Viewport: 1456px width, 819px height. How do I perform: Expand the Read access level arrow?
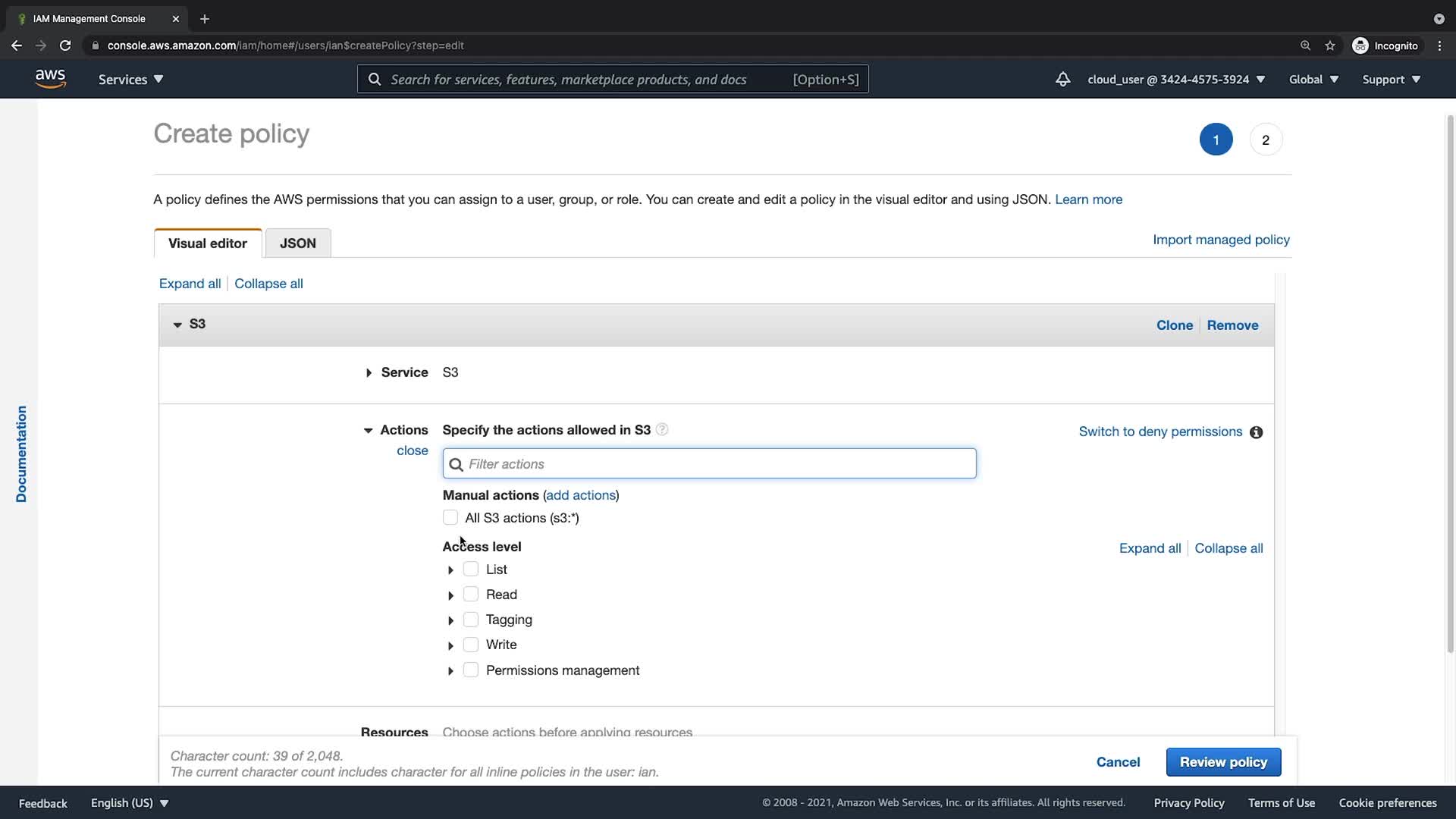(x=450, y=595)
